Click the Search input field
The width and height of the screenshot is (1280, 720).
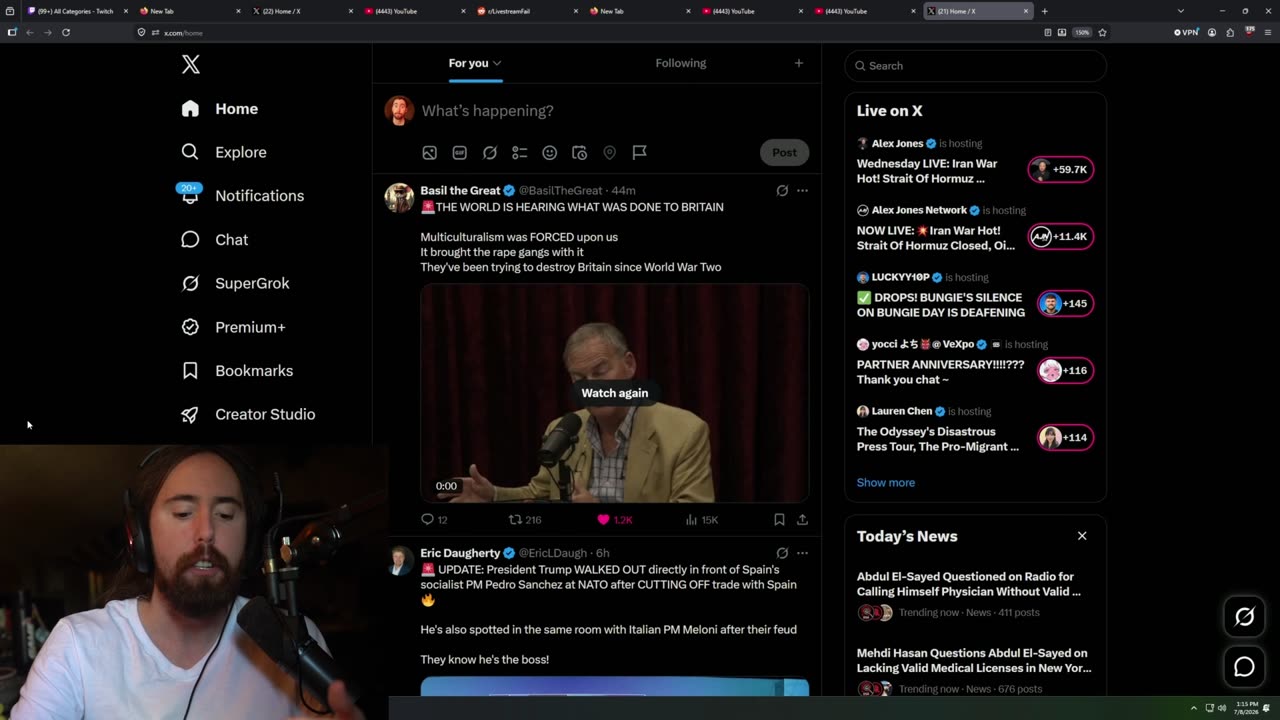click(976, 66)
